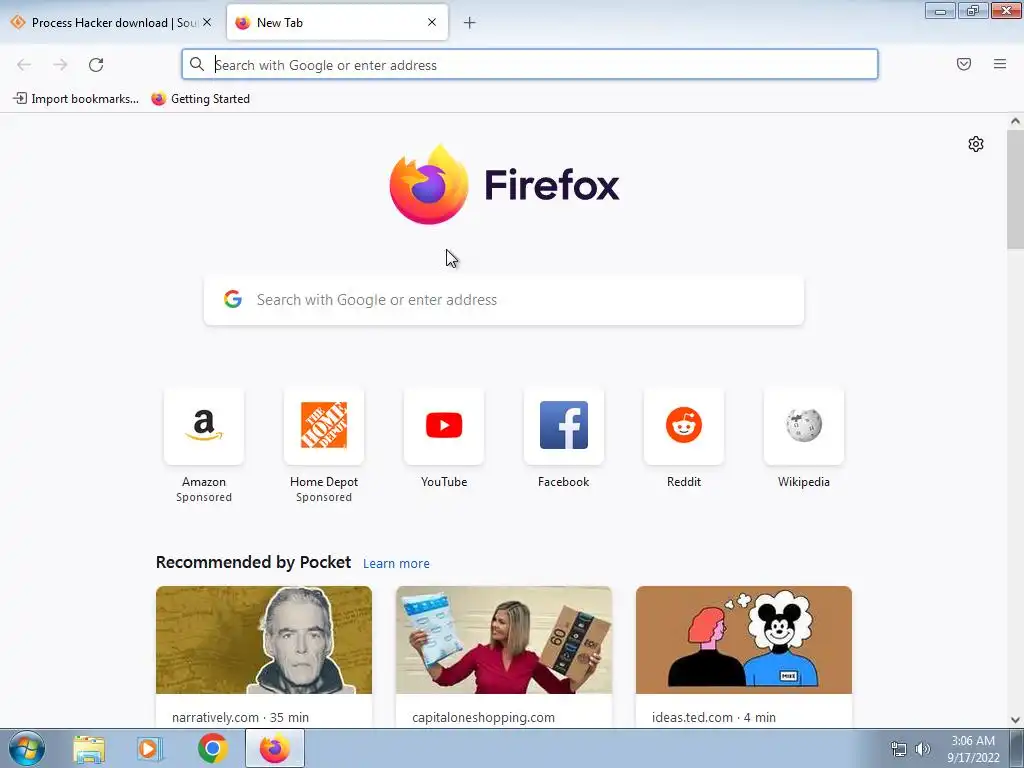
Task: Open the Windows Start menu
Action: (27, 748)
